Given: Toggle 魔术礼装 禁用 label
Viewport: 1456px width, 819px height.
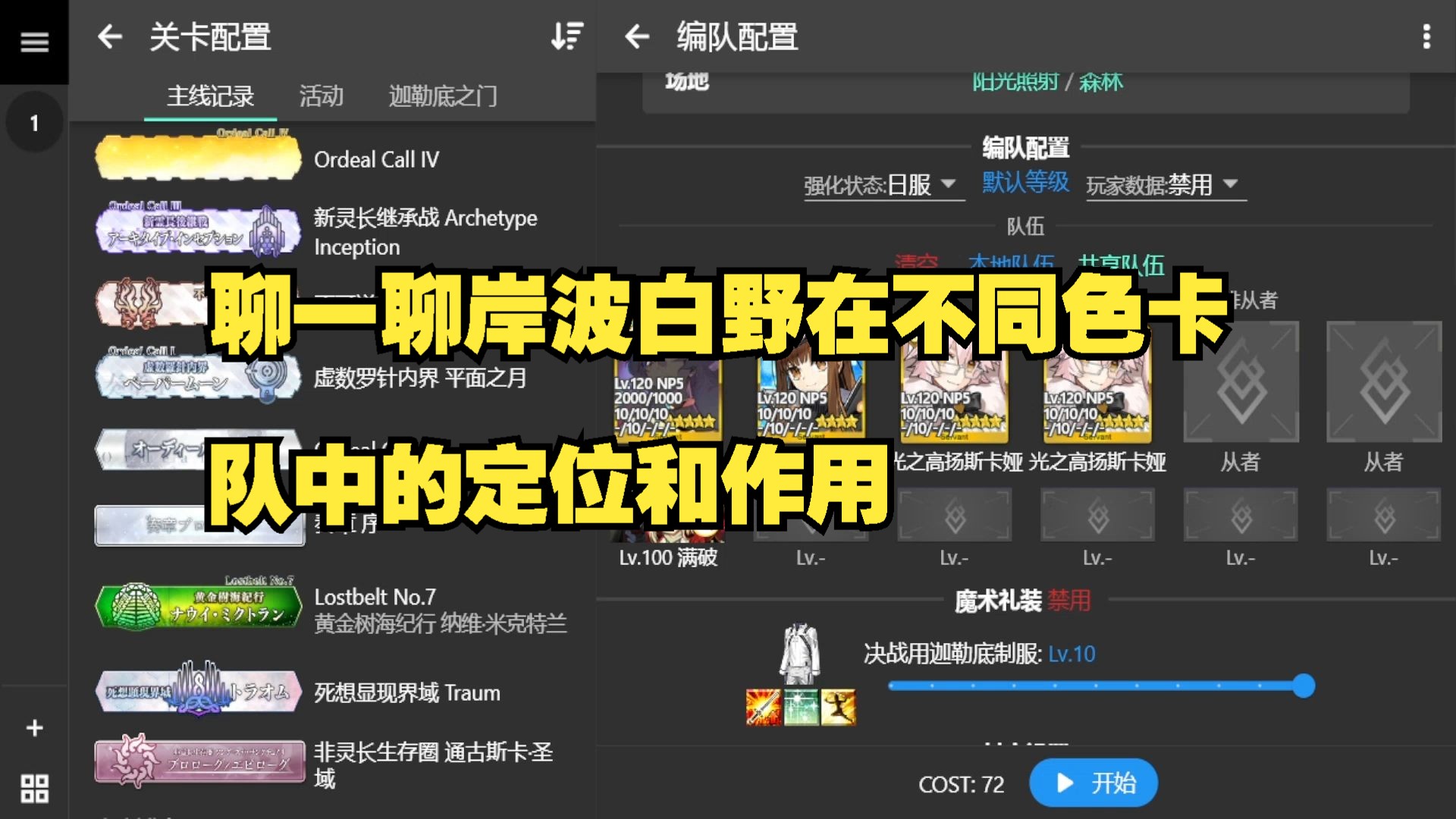Looking at the screenshot, I should coord(1068,601).
